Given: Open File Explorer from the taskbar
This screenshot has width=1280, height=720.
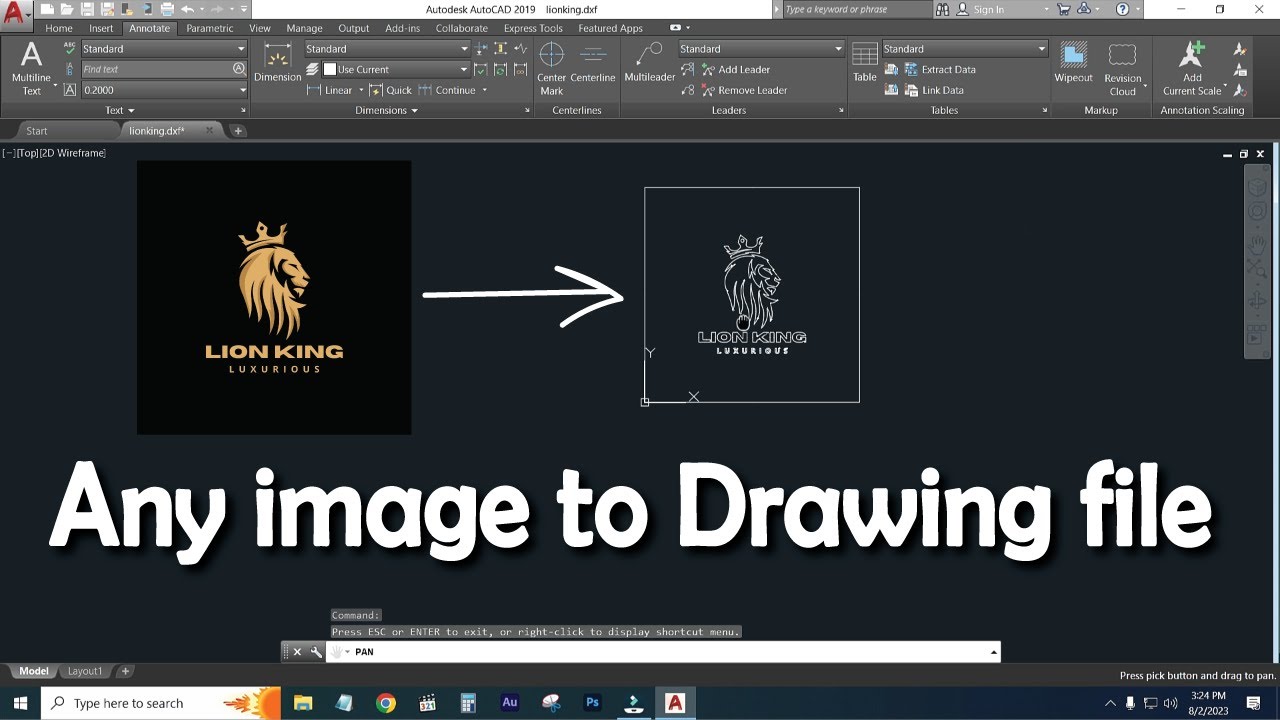Looking at the screenshot, I should 303,703.
